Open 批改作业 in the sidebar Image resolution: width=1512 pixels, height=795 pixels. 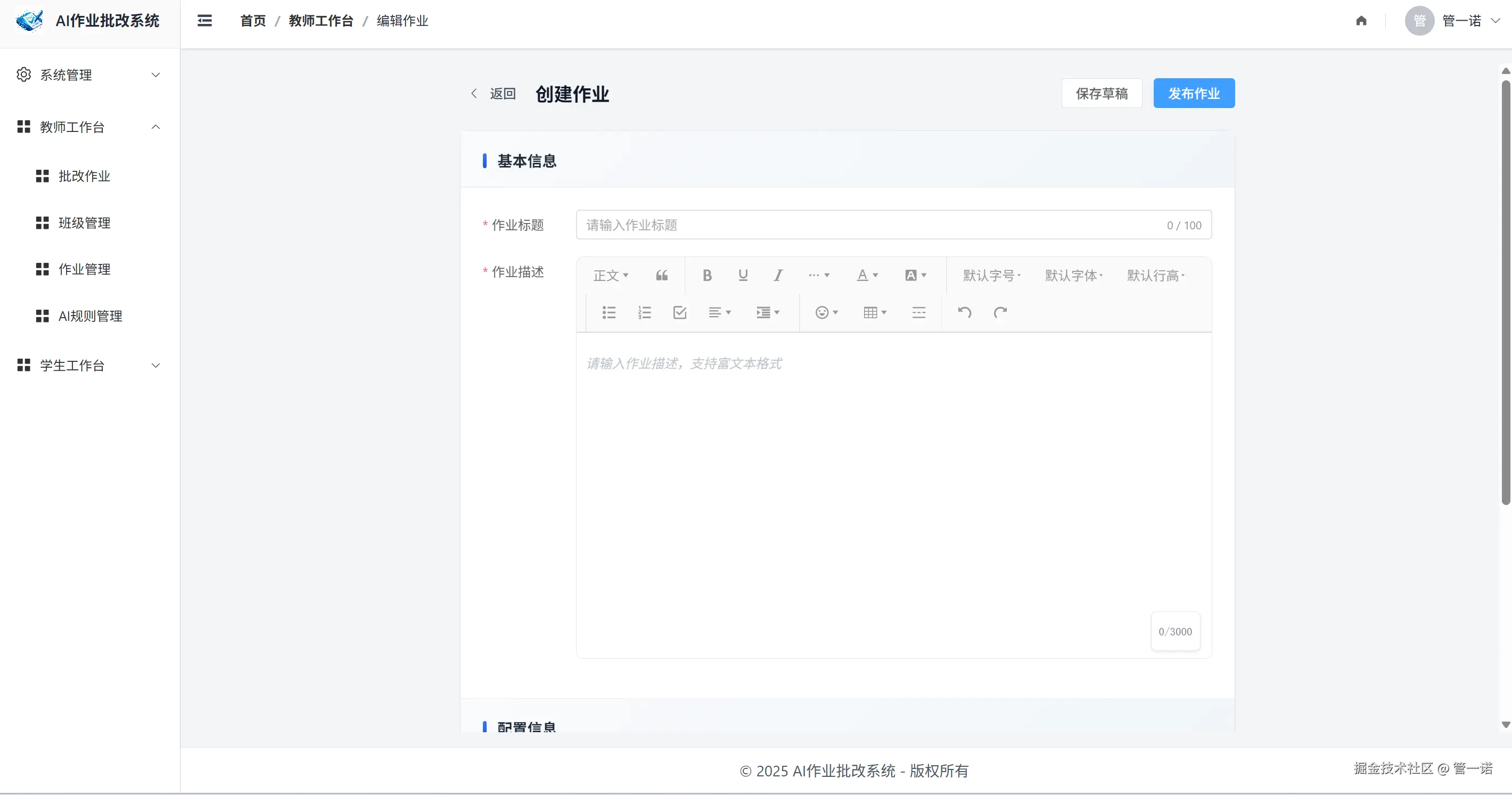pyautogui.click(x=84, y=176)
